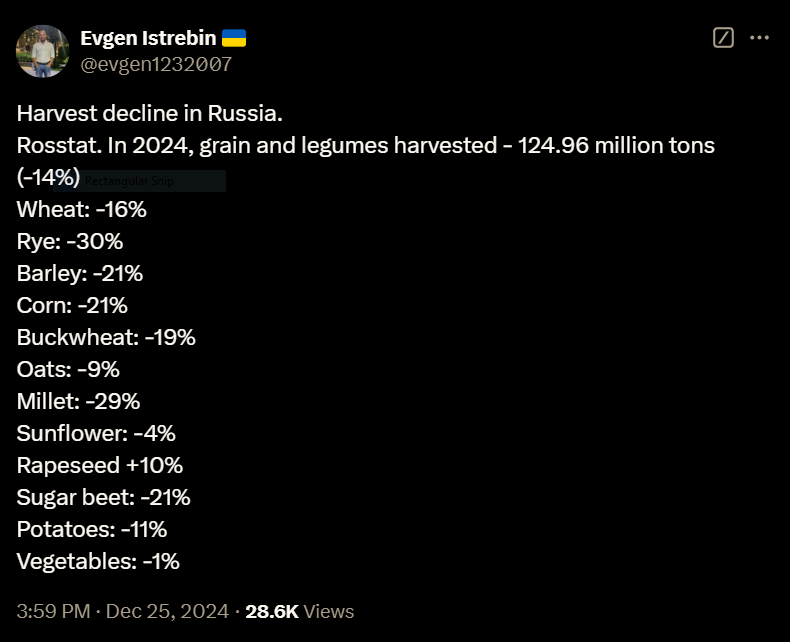The image size is (790, 642).
Task: Open the Evgen Istrebin display name link
Action: pyautogui.click(x=148, y=38)
